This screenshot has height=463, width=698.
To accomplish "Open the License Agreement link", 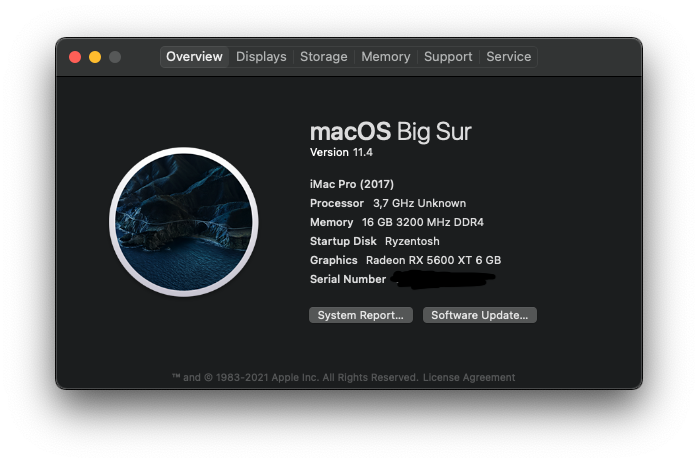I will coord(469,378).
